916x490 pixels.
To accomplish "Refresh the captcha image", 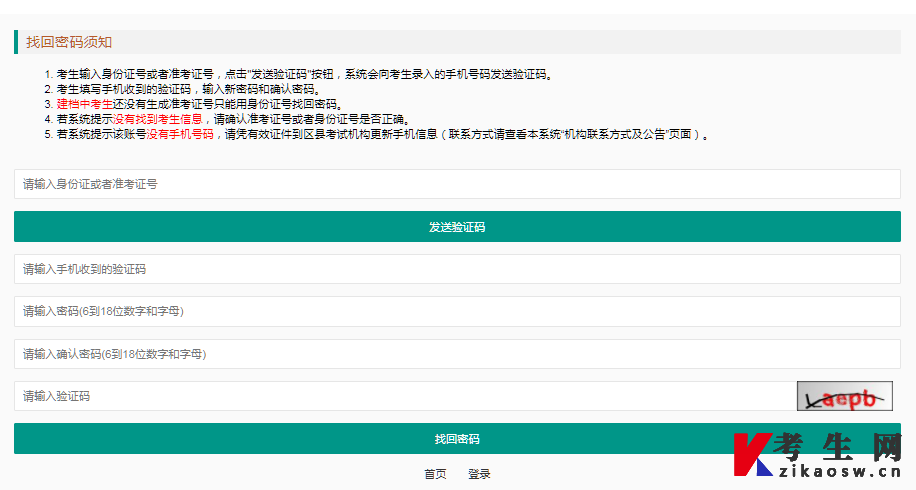I will 845,396.
